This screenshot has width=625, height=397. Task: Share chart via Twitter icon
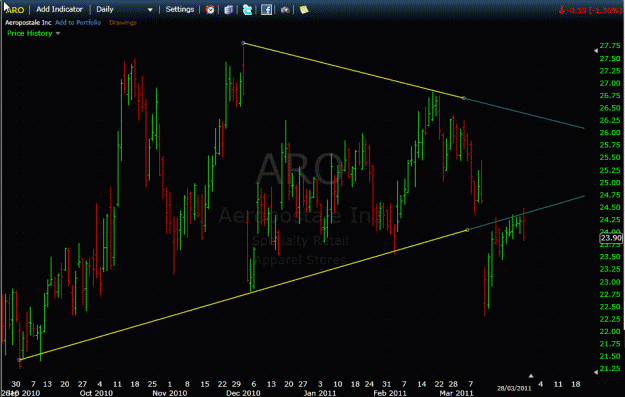tap(247, 10)
